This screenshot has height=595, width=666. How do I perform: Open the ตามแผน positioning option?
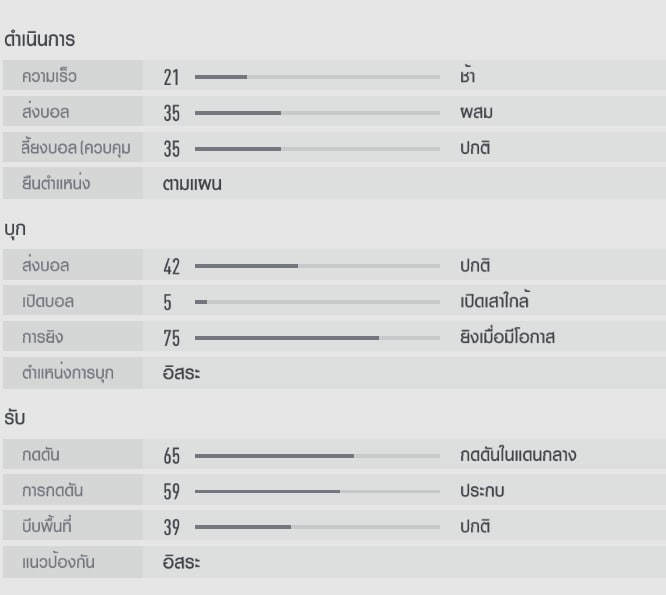pyautogui.click(x=192, y=184)
